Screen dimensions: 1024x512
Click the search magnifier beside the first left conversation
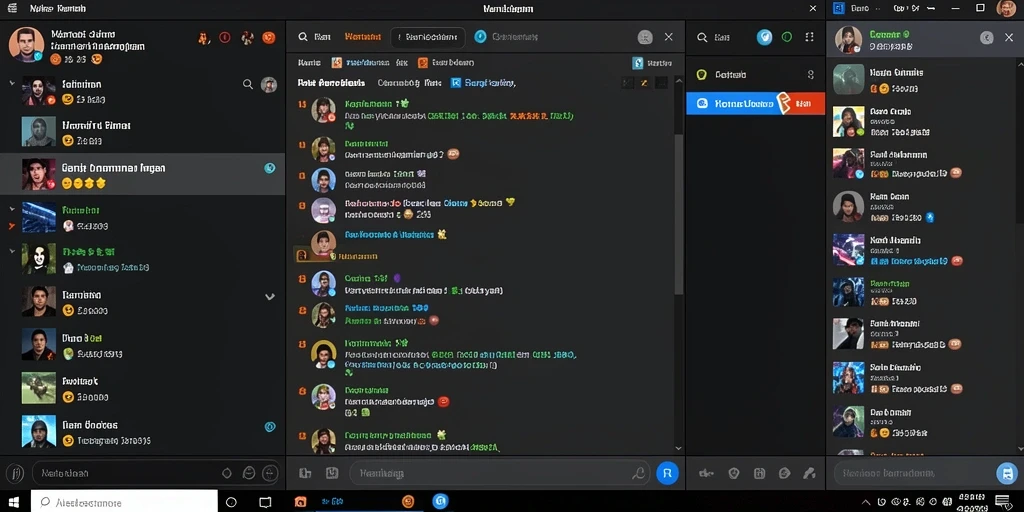pos(248,84)
